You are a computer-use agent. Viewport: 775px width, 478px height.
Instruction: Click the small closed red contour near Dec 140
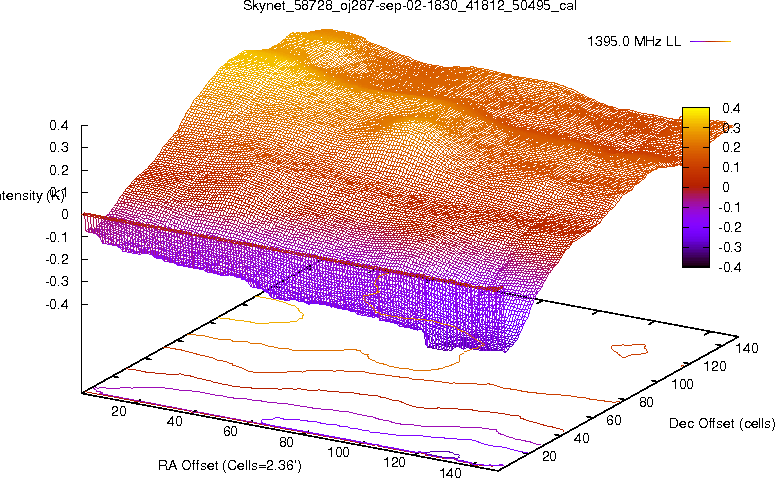click(629, 350)
